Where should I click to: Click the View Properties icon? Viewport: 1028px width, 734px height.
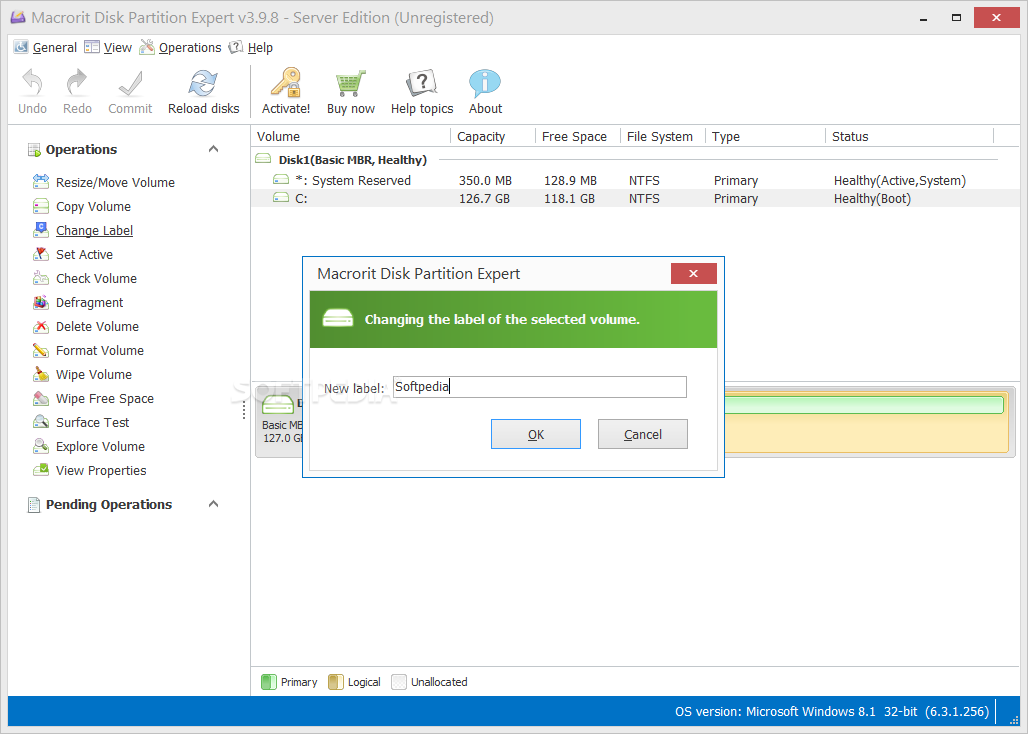[41, 471]
